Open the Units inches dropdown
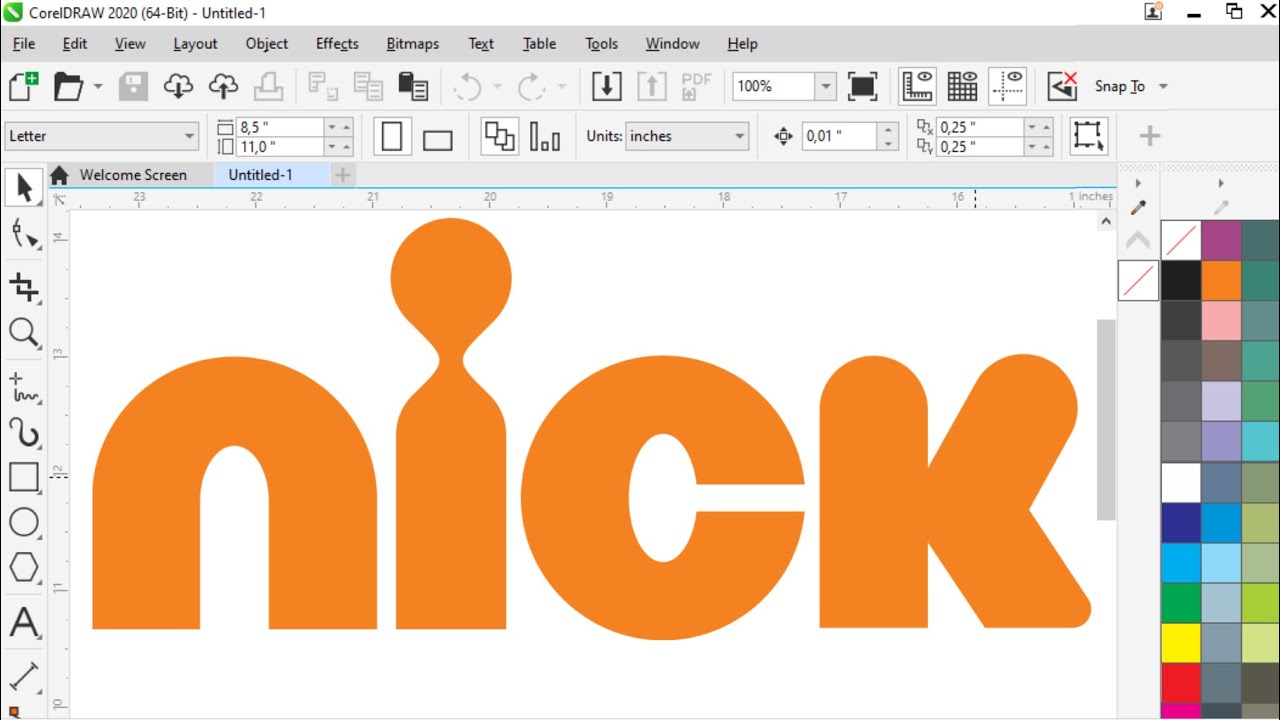The height and width of the screenshot is (720, 1280). click(740, 136)
